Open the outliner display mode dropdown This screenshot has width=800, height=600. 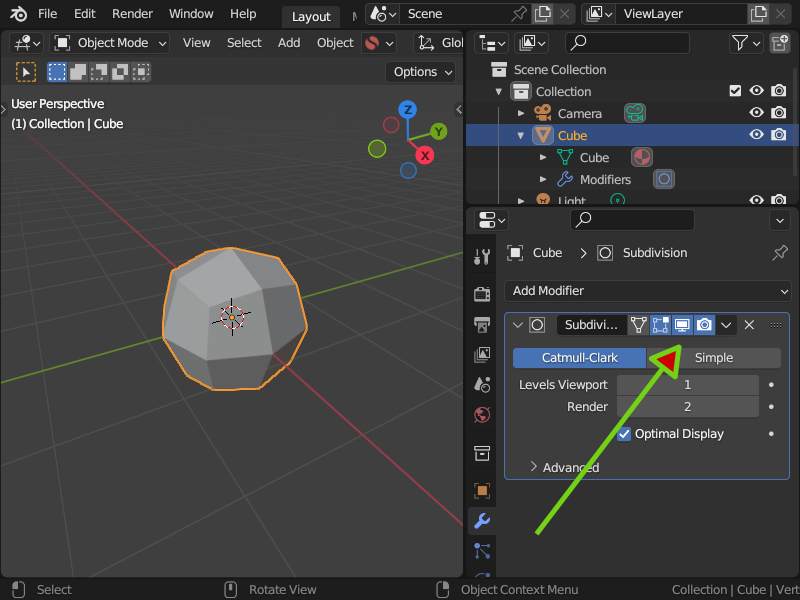[532, 43]
